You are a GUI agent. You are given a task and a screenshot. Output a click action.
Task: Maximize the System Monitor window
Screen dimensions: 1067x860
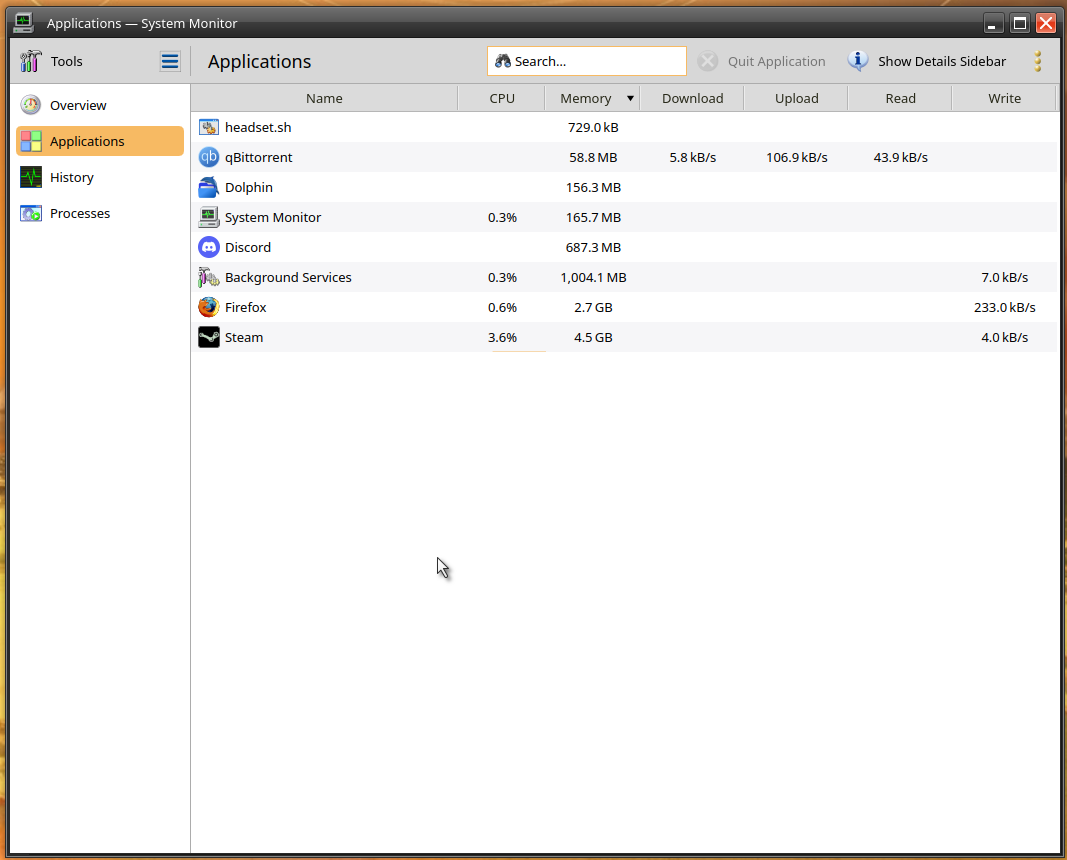point(1019,22)
